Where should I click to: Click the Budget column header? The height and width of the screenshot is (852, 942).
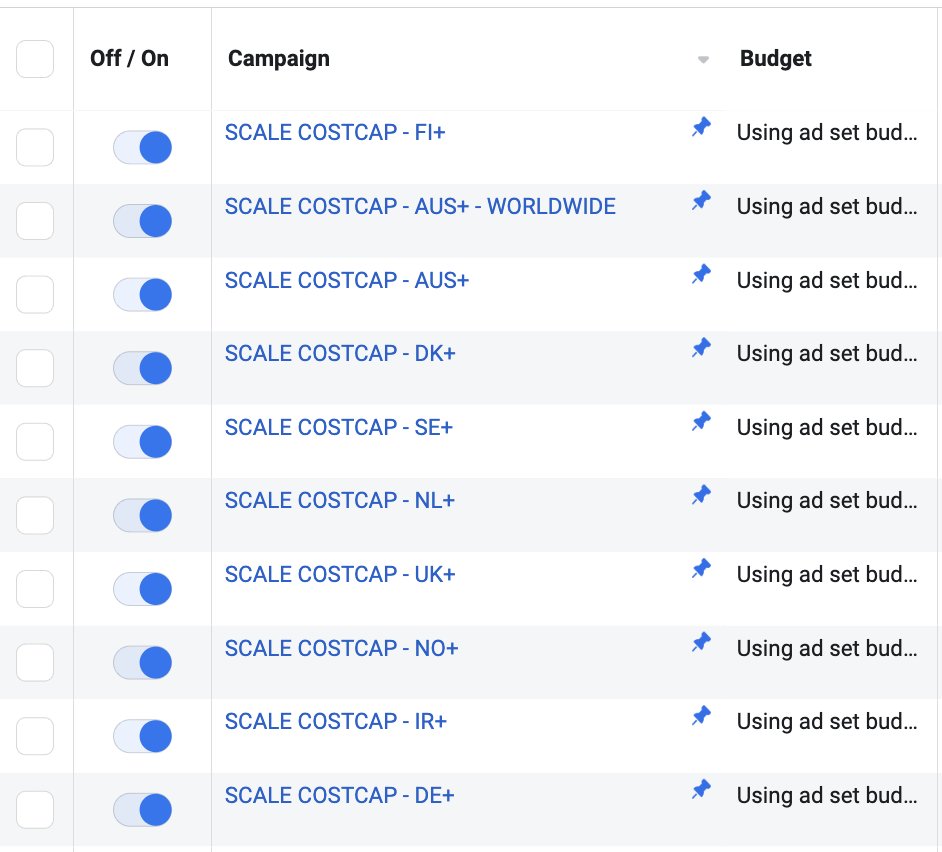point(775,58)
